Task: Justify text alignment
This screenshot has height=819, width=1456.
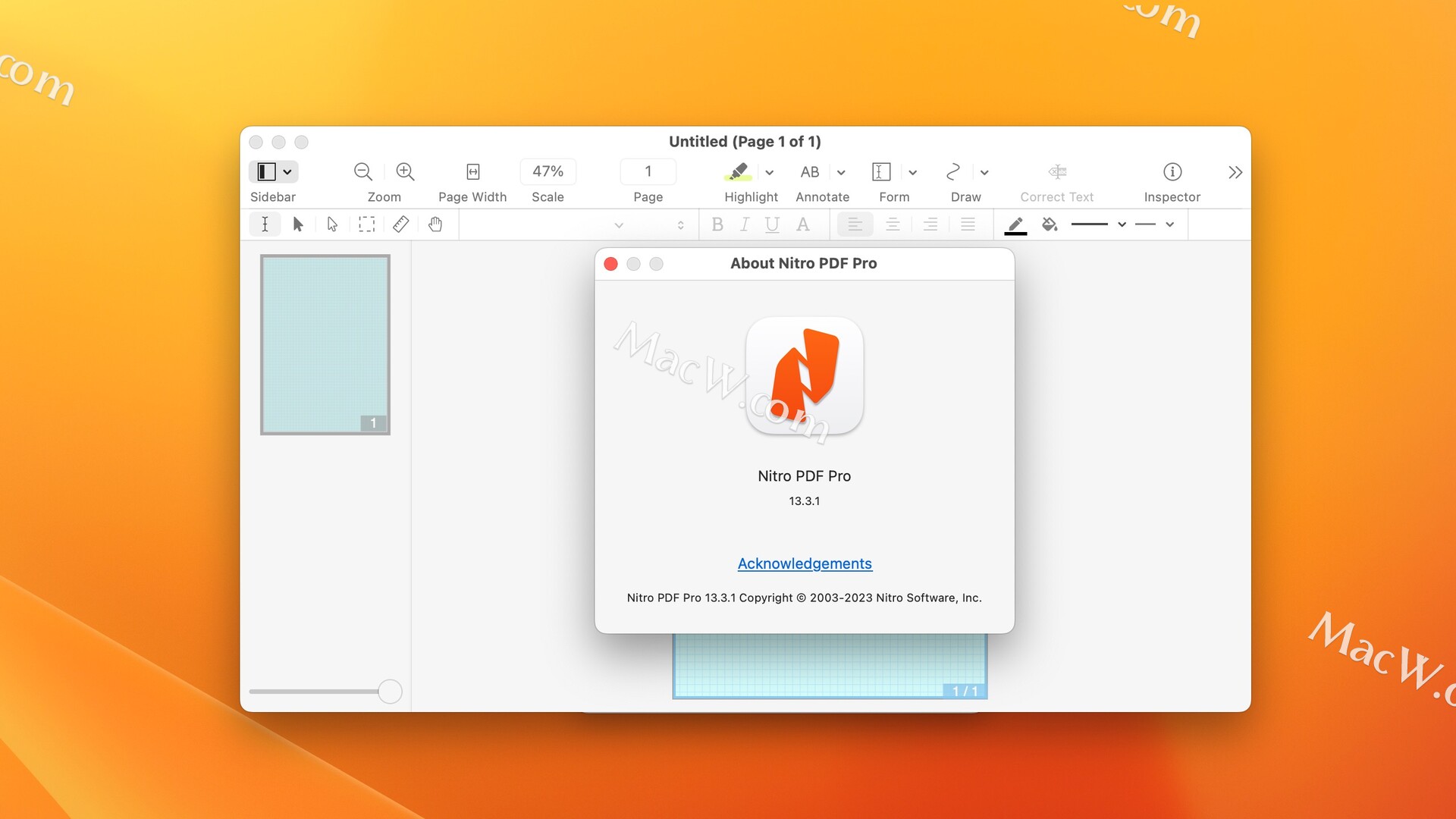Action: (968, 224)
